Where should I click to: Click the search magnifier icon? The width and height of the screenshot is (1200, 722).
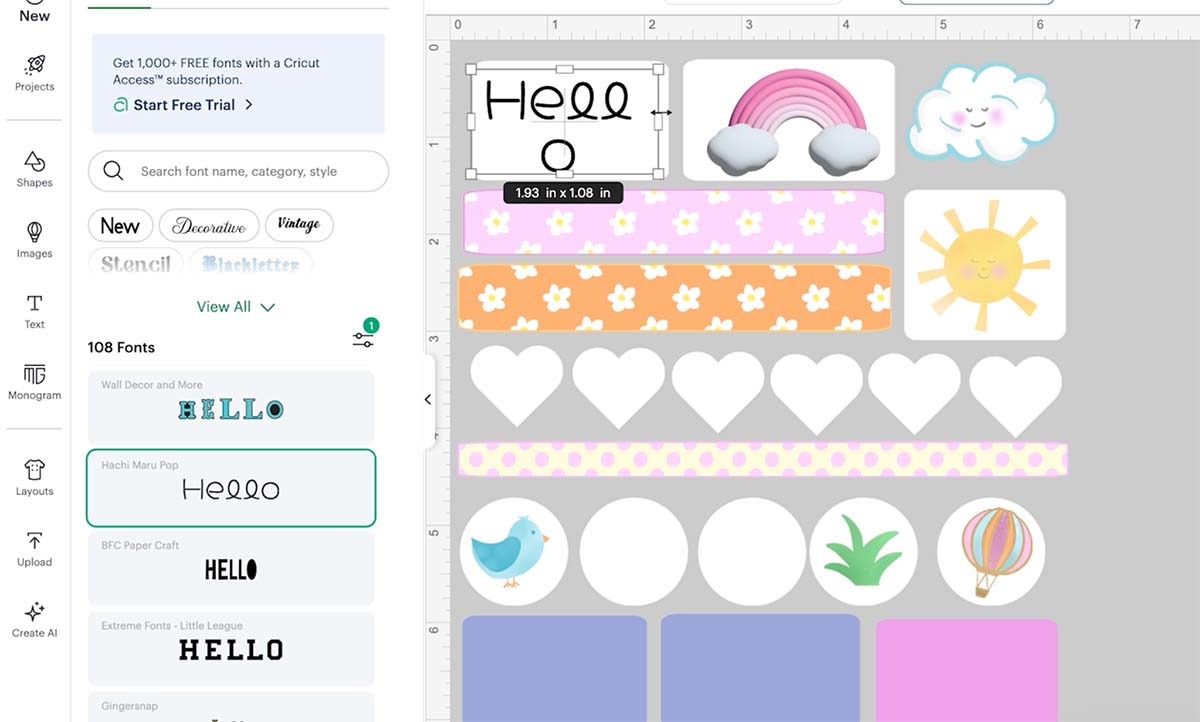point(113,171)
